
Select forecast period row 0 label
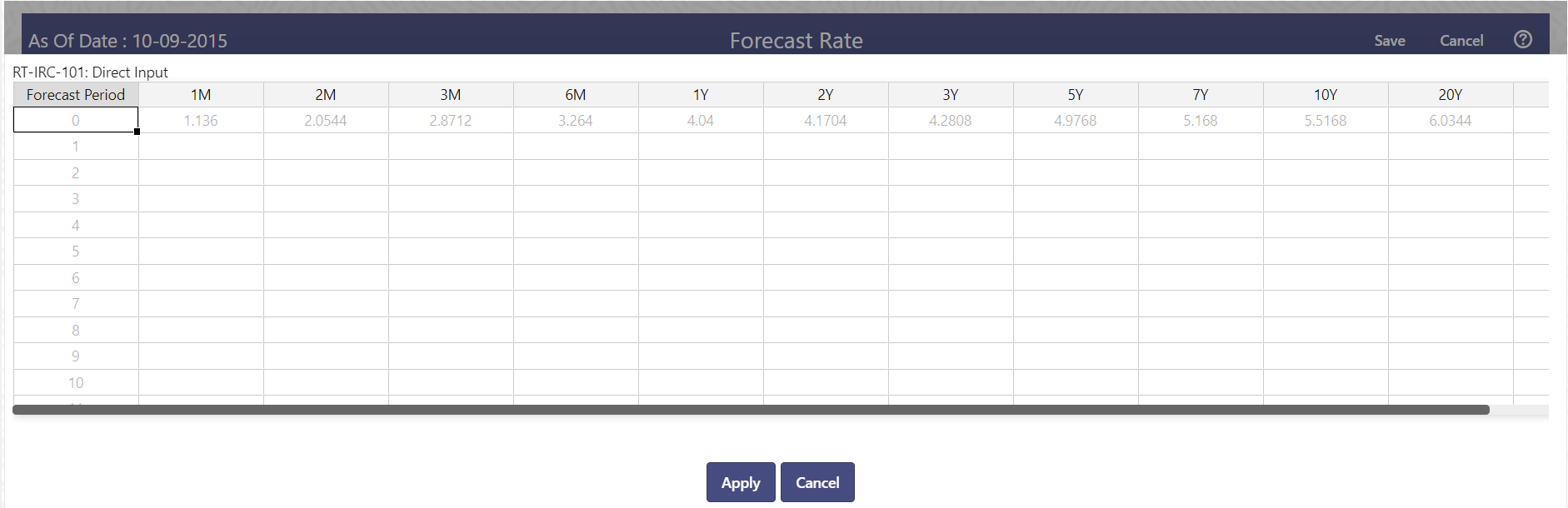[x=75, y=120]
